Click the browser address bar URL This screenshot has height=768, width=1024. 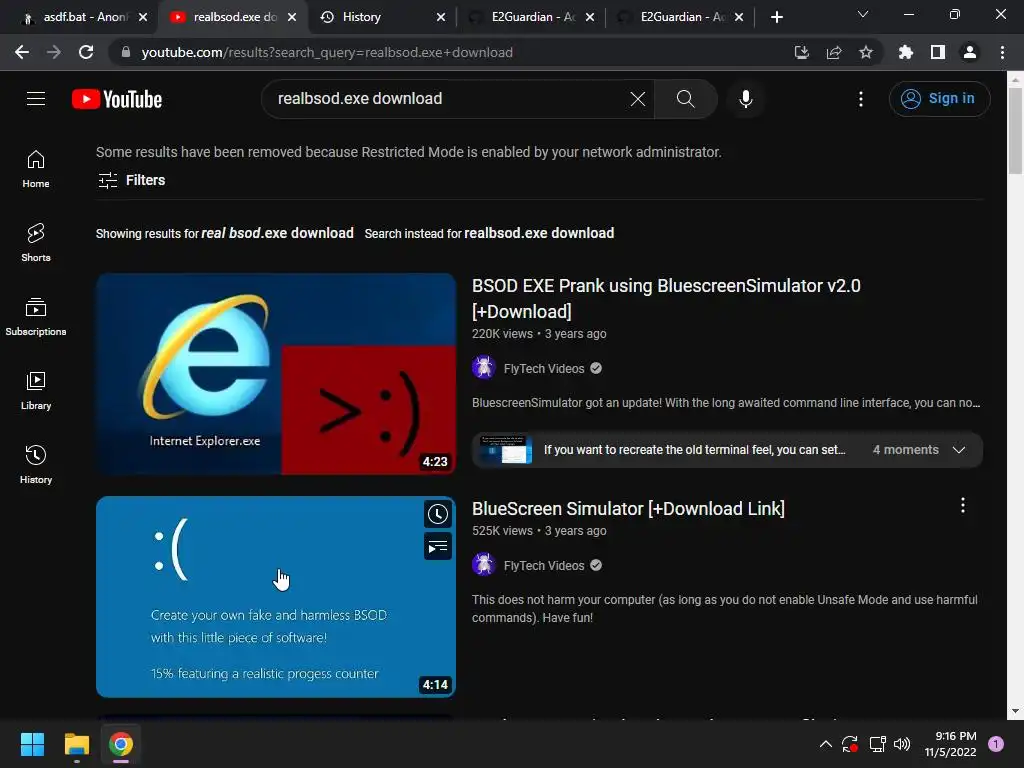coord(327,52)
